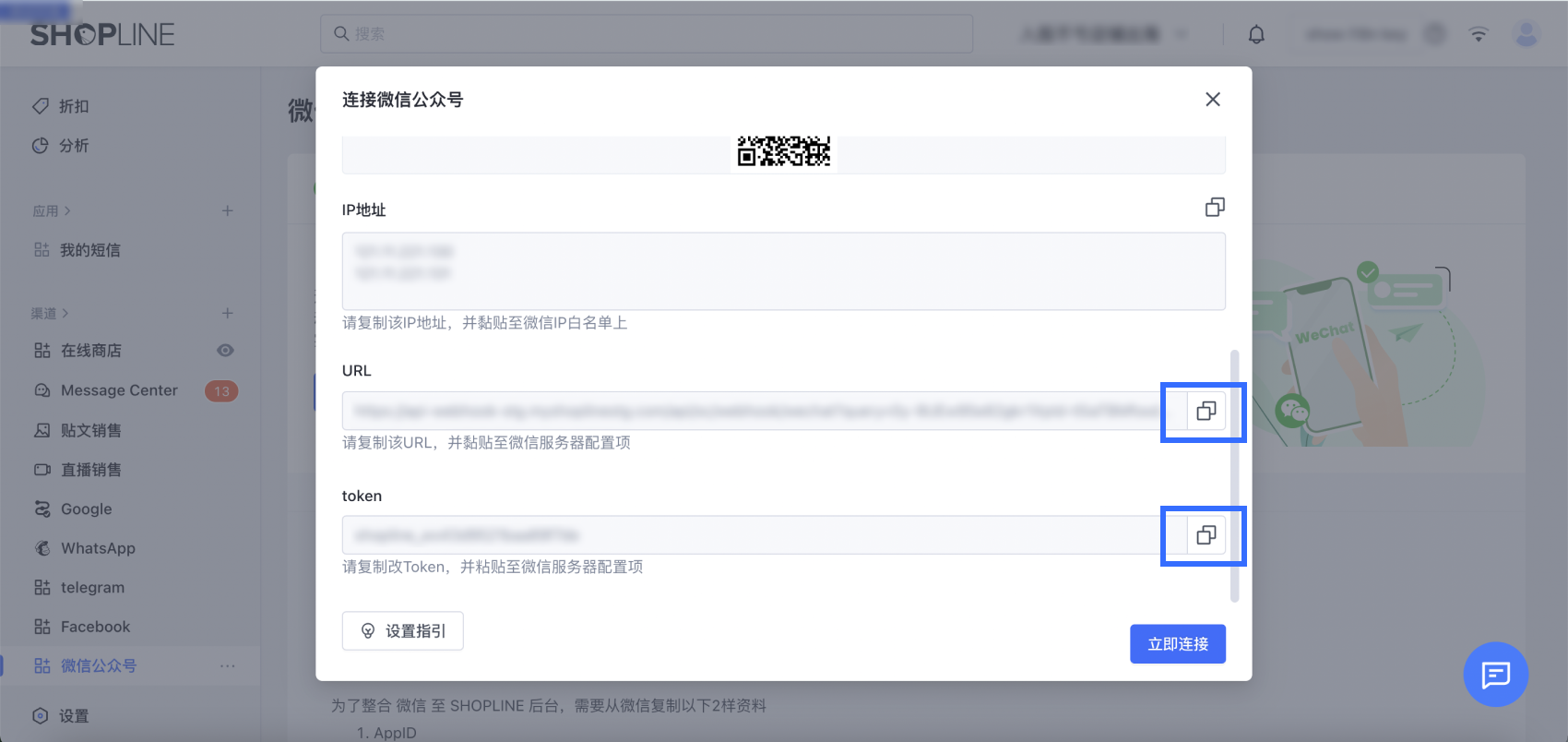Screen dimensions: 1568x742
Task: Open the notifications bell
Action: (1256, 35)
